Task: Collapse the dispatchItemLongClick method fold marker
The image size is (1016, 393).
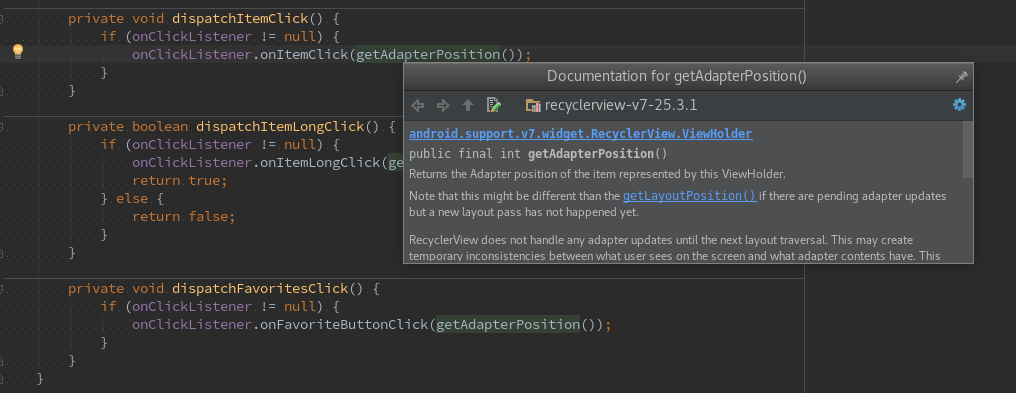Action: pyautogui.click(x=2, y=127)
